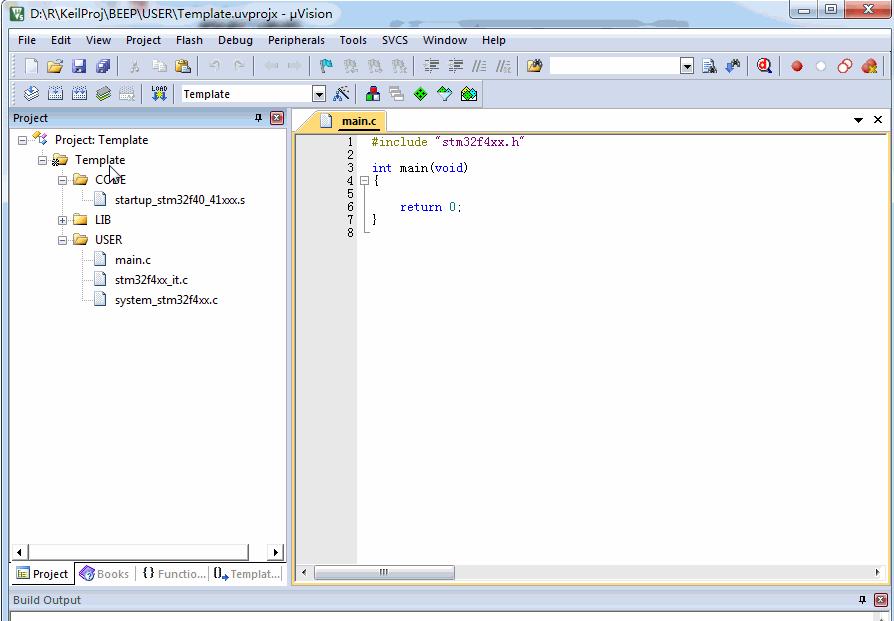Open the Template target dropdown arrow
894x621 pixels.
pos(319,94)
